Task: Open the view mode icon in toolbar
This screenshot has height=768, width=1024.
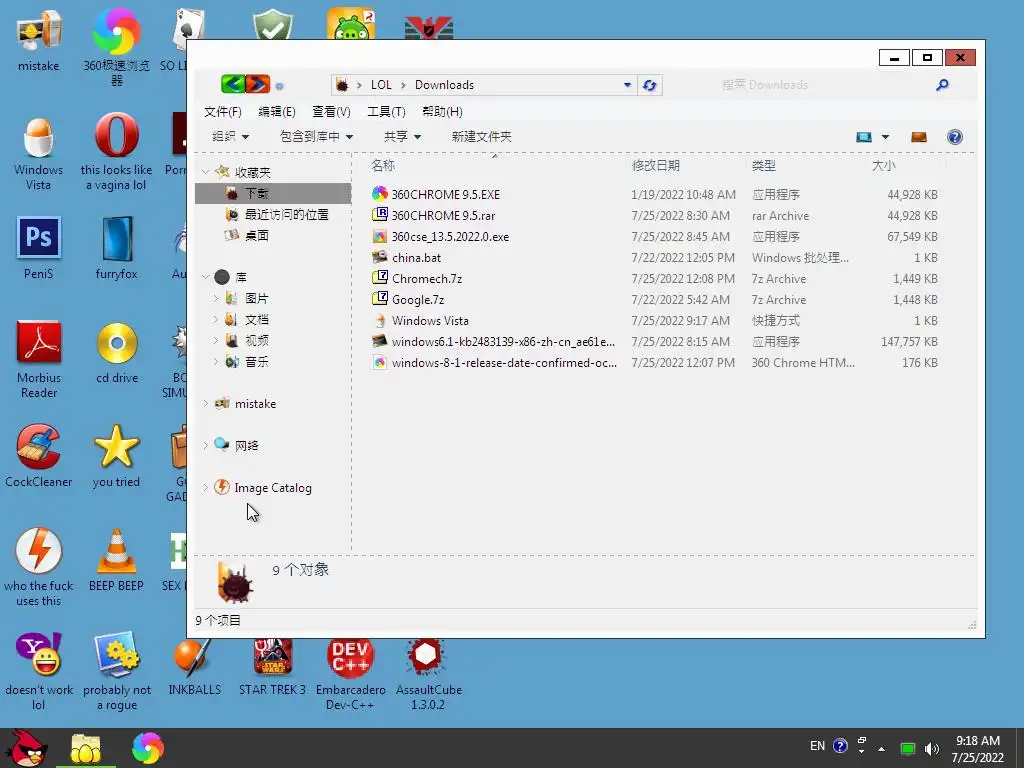Action: coord(864,137)
